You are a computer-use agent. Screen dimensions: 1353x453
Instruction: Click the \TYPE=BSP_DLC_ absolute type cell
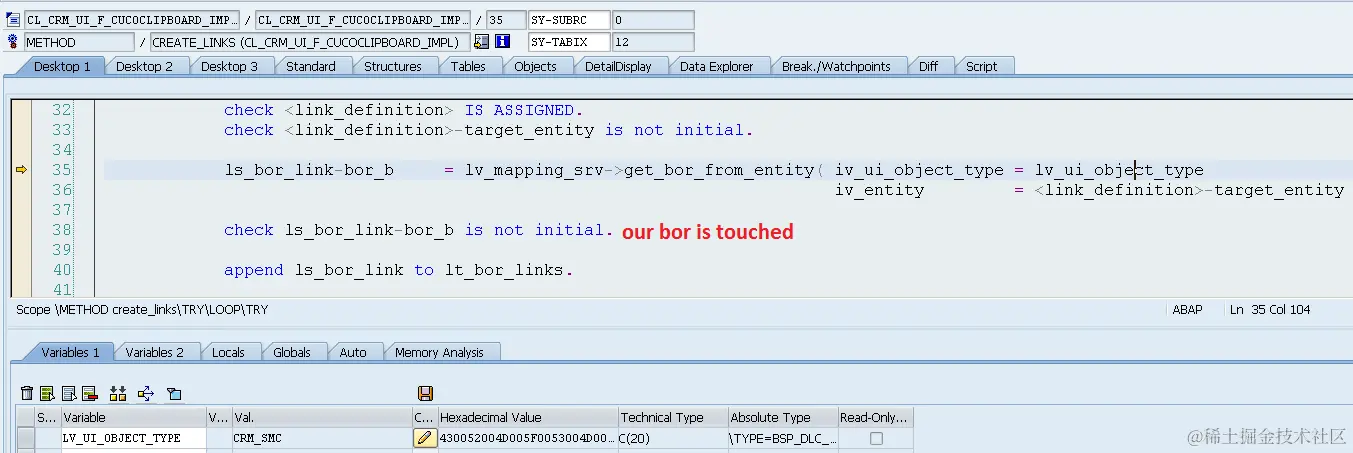[783, 438]
